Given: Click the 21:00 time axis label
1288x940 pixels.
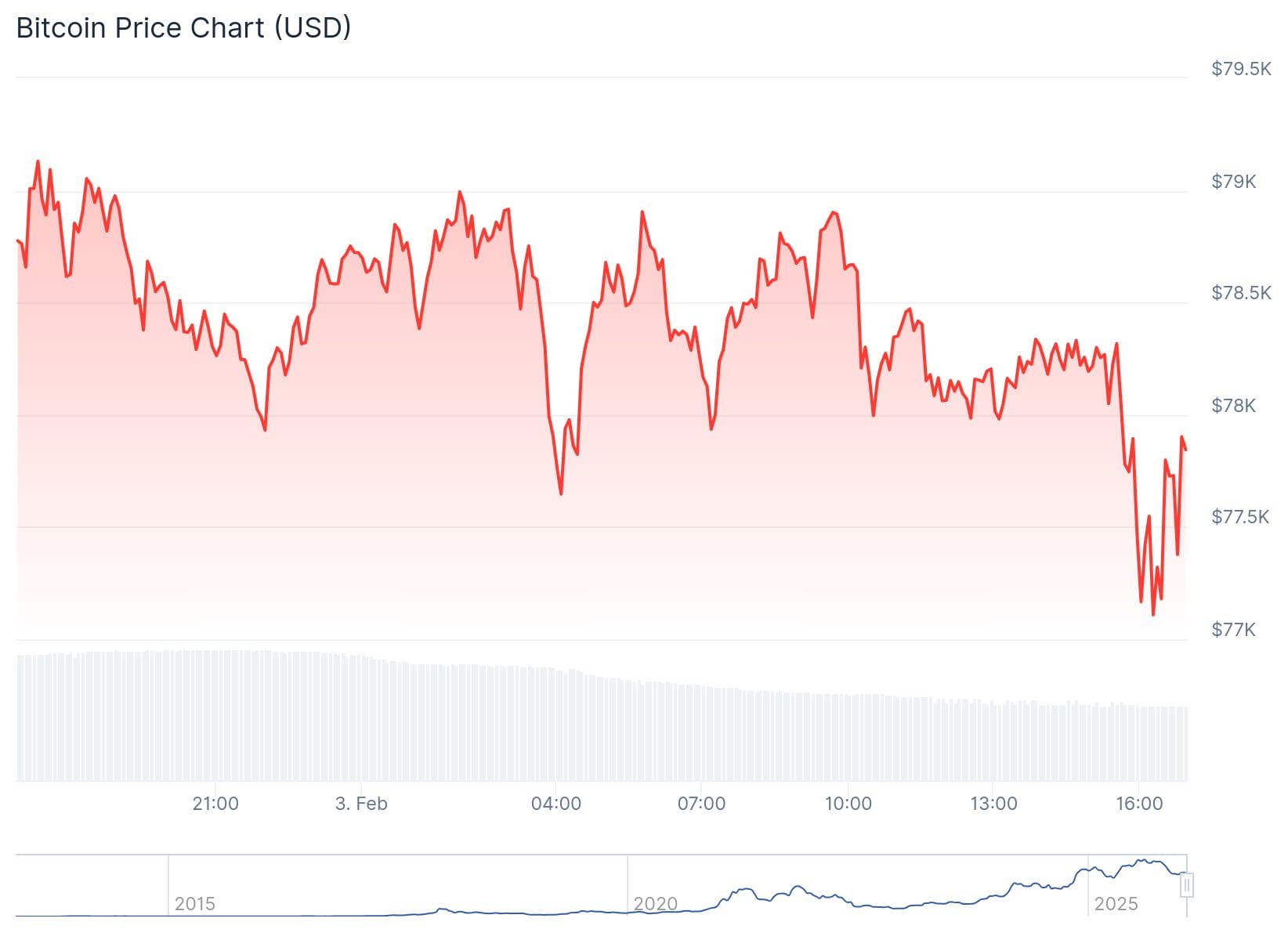Looking at the screenshot, I should [x=215, y=804].
